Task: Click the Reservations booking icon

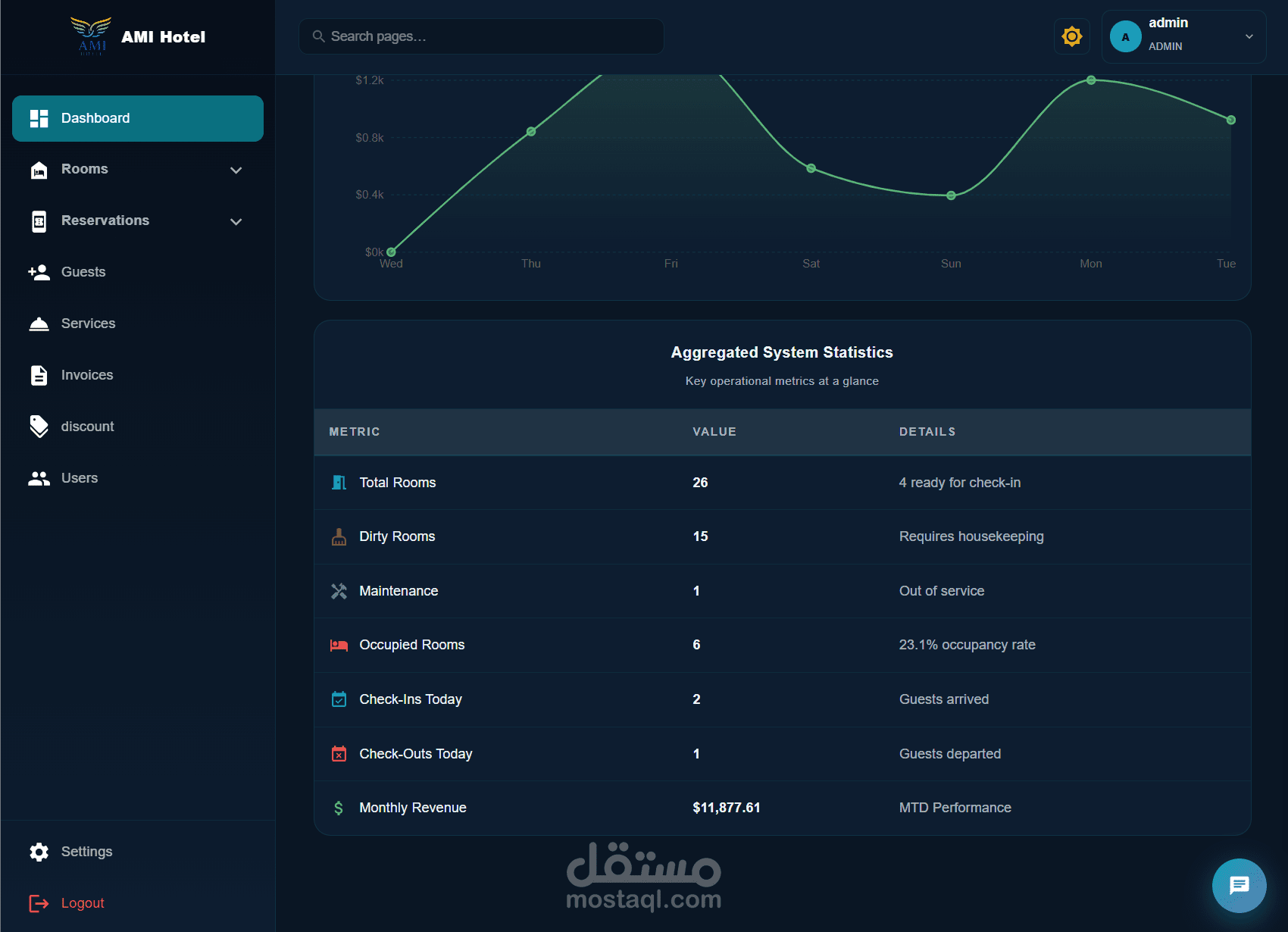Action: click(x=39, y=221)
